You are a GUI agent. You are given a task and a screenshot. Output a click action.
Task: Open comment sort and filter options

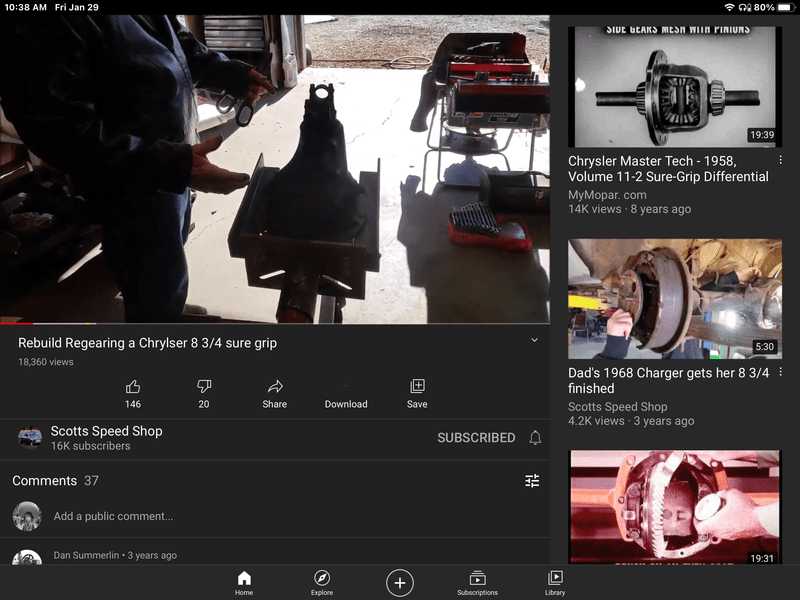pos(532,481)
